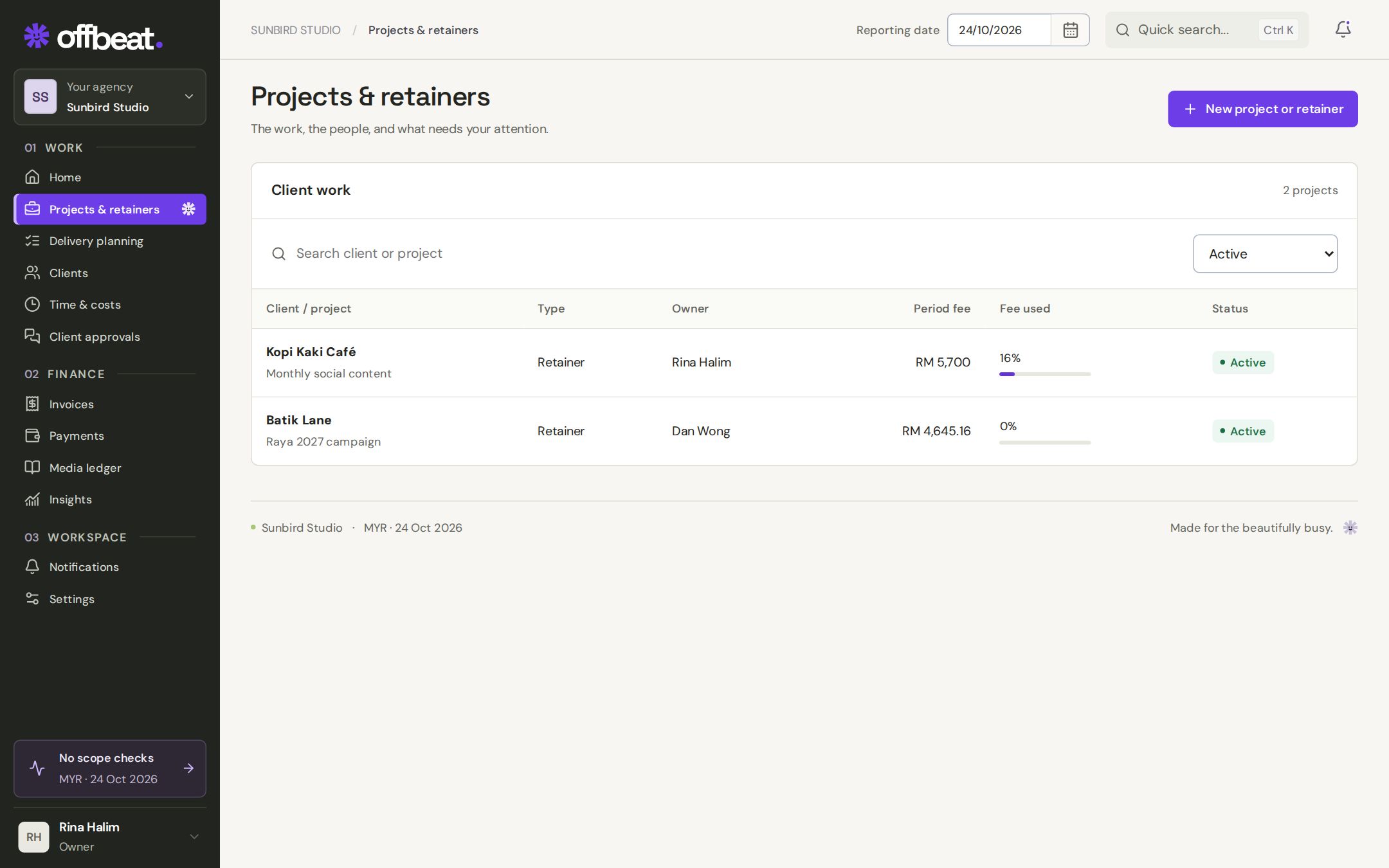The width and height of the screenshot is (1389, 868).
Task: Expand the Rina Halim user menu
Action: [x=110, y=836]
